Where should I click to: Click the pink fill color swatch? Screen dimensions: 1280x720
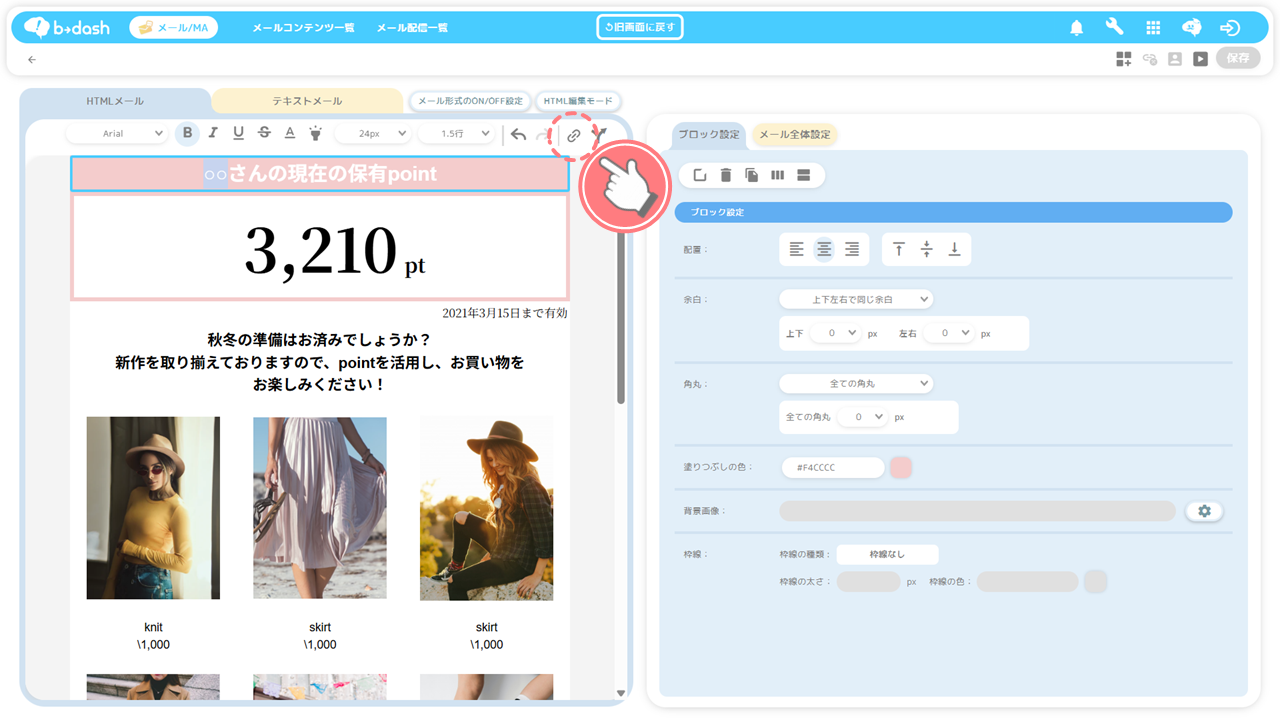(x=901, y=467)
